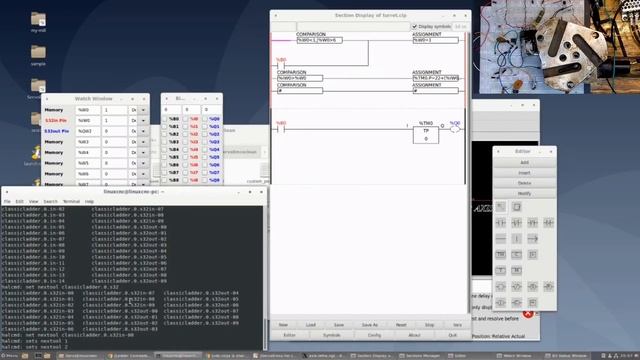Pick the normally-open contact element
This screenshot has height=360, width=640.
(x=500, y=222)
